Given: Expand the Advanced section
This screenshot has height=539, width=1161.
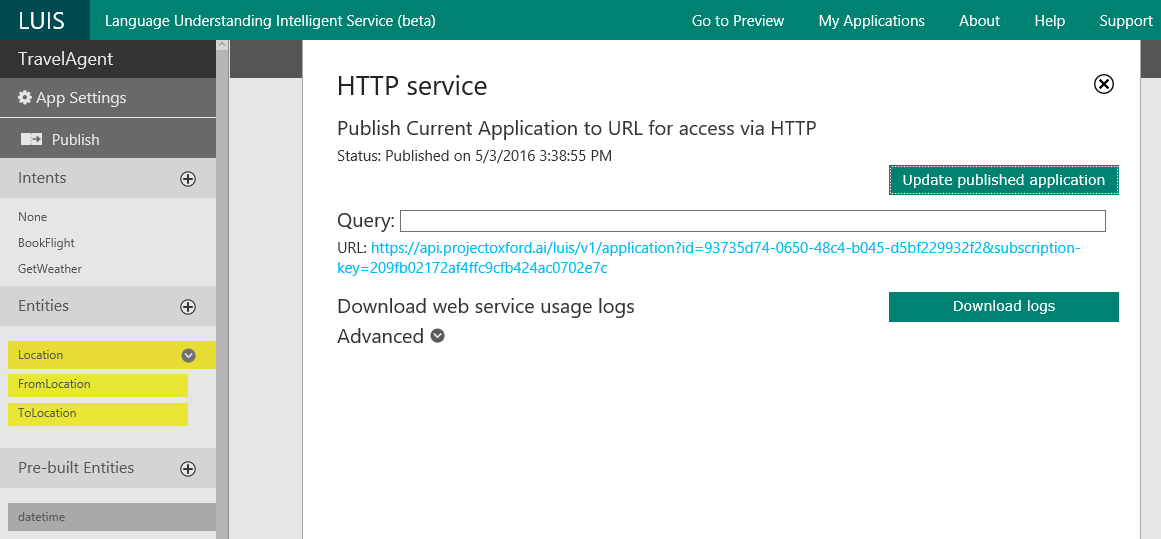Looking at the screenshot, I should point(437,337).
